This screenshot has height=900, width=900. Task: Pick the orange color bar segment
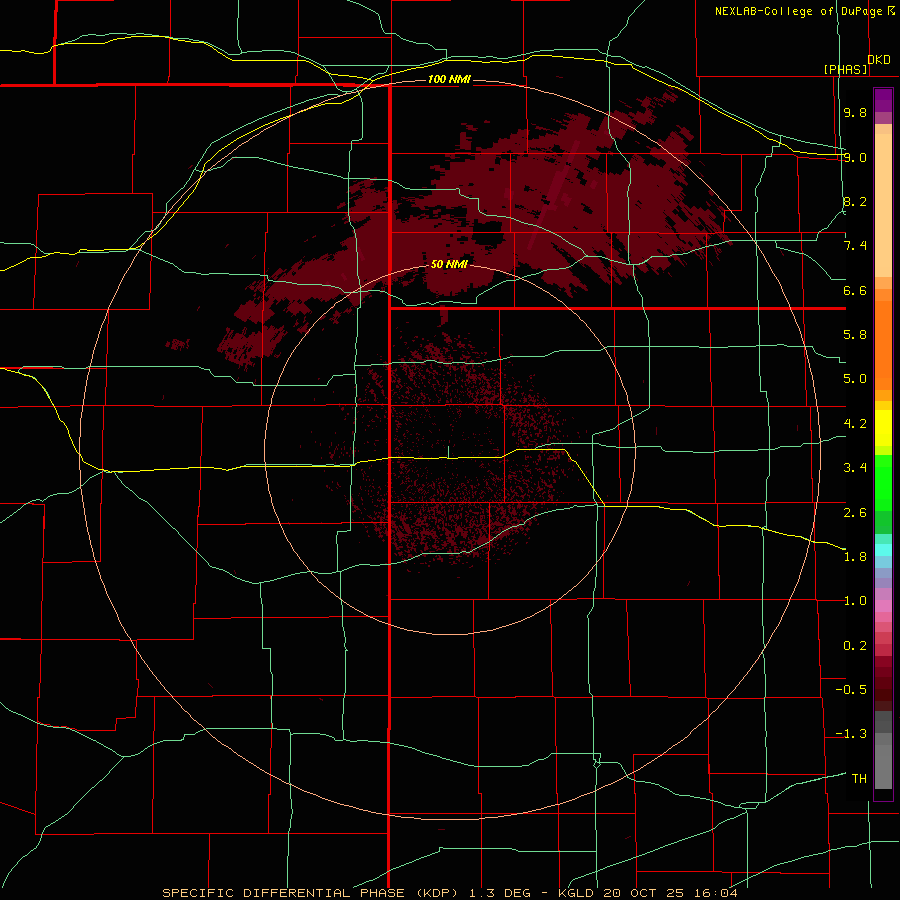point(883,345)
